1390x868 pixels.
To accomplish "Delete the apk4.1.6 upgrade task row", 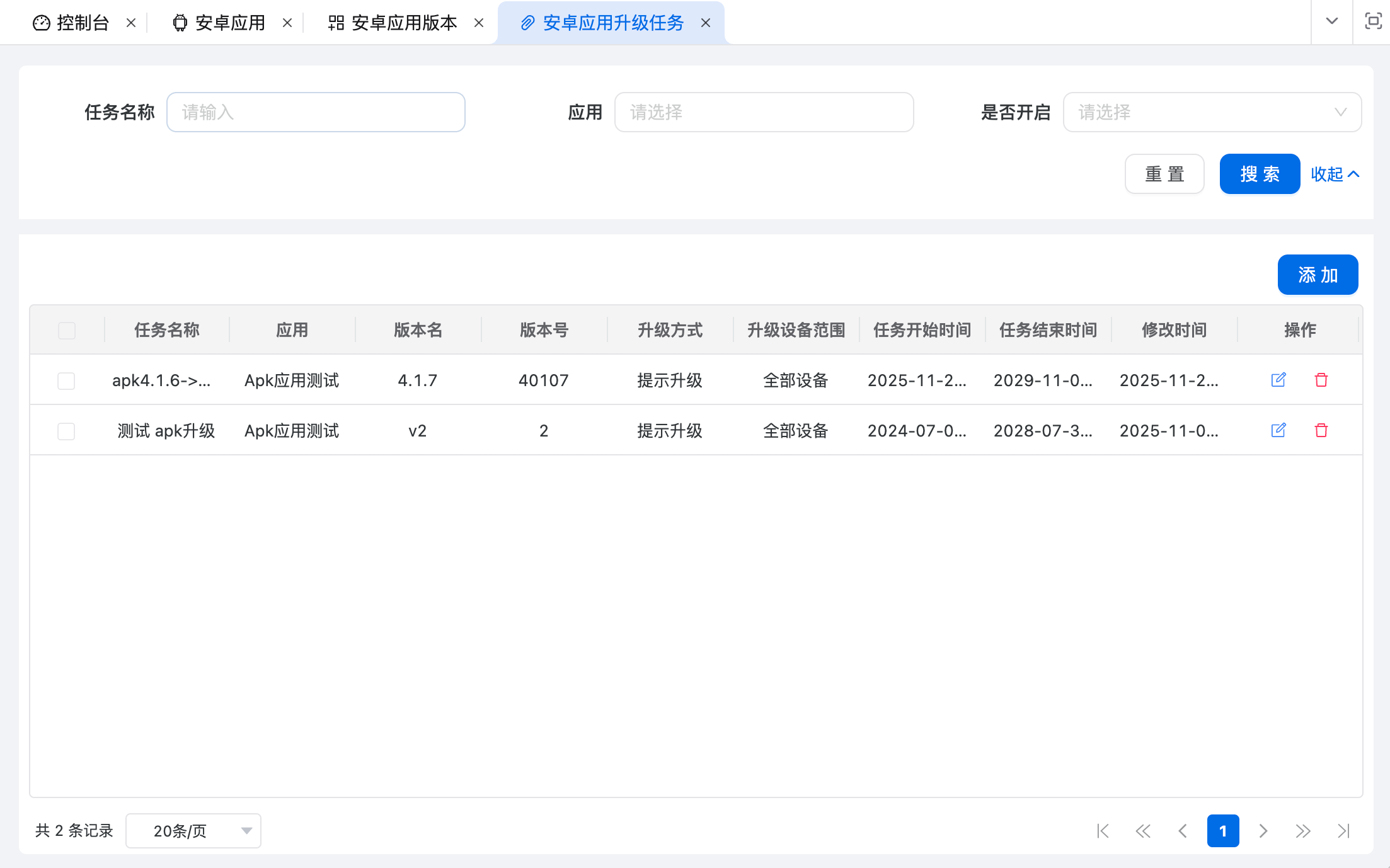I will click(1321, 380).
